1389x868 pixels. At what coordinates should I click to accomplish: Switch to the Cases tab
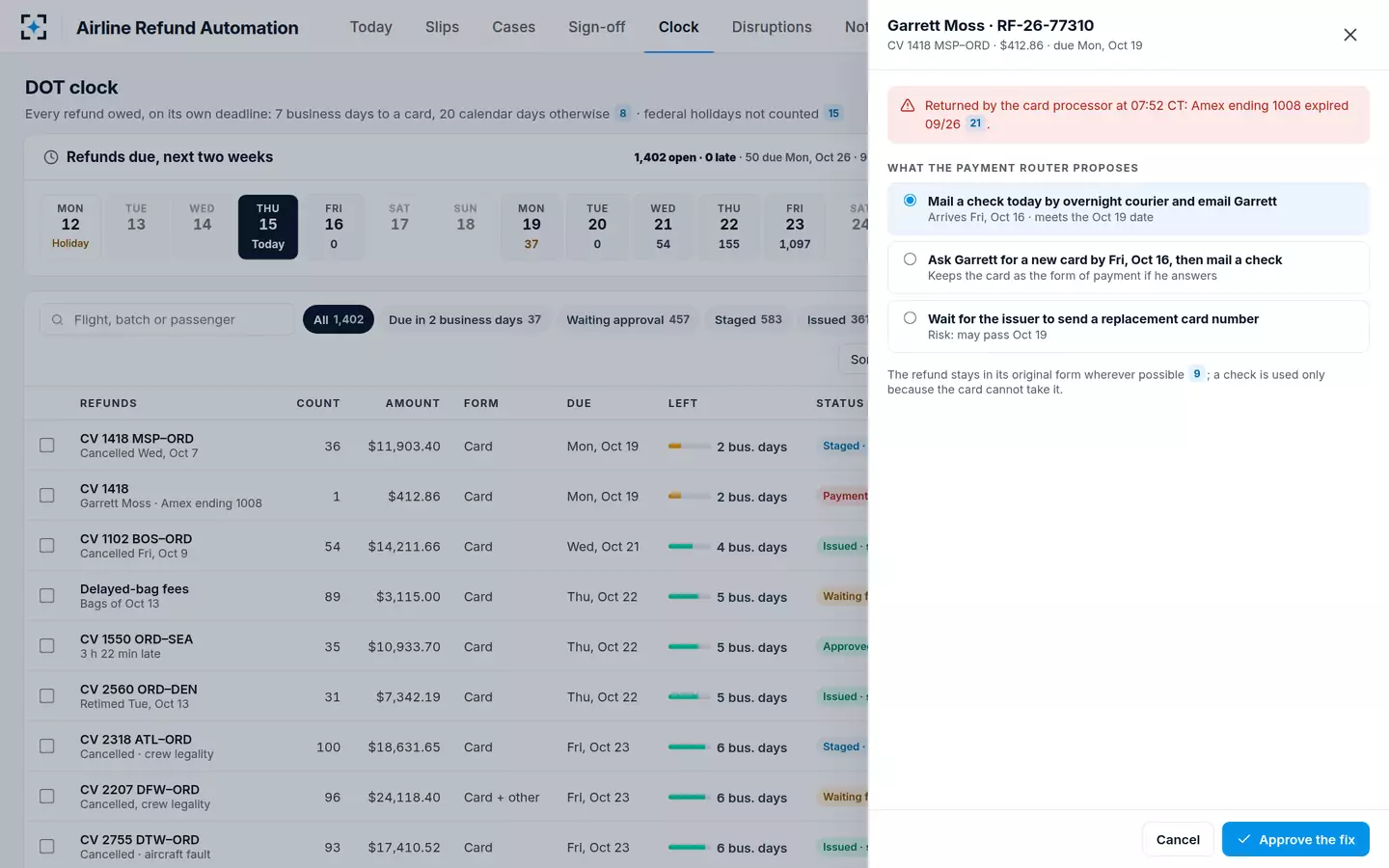[x=513, y=27]
